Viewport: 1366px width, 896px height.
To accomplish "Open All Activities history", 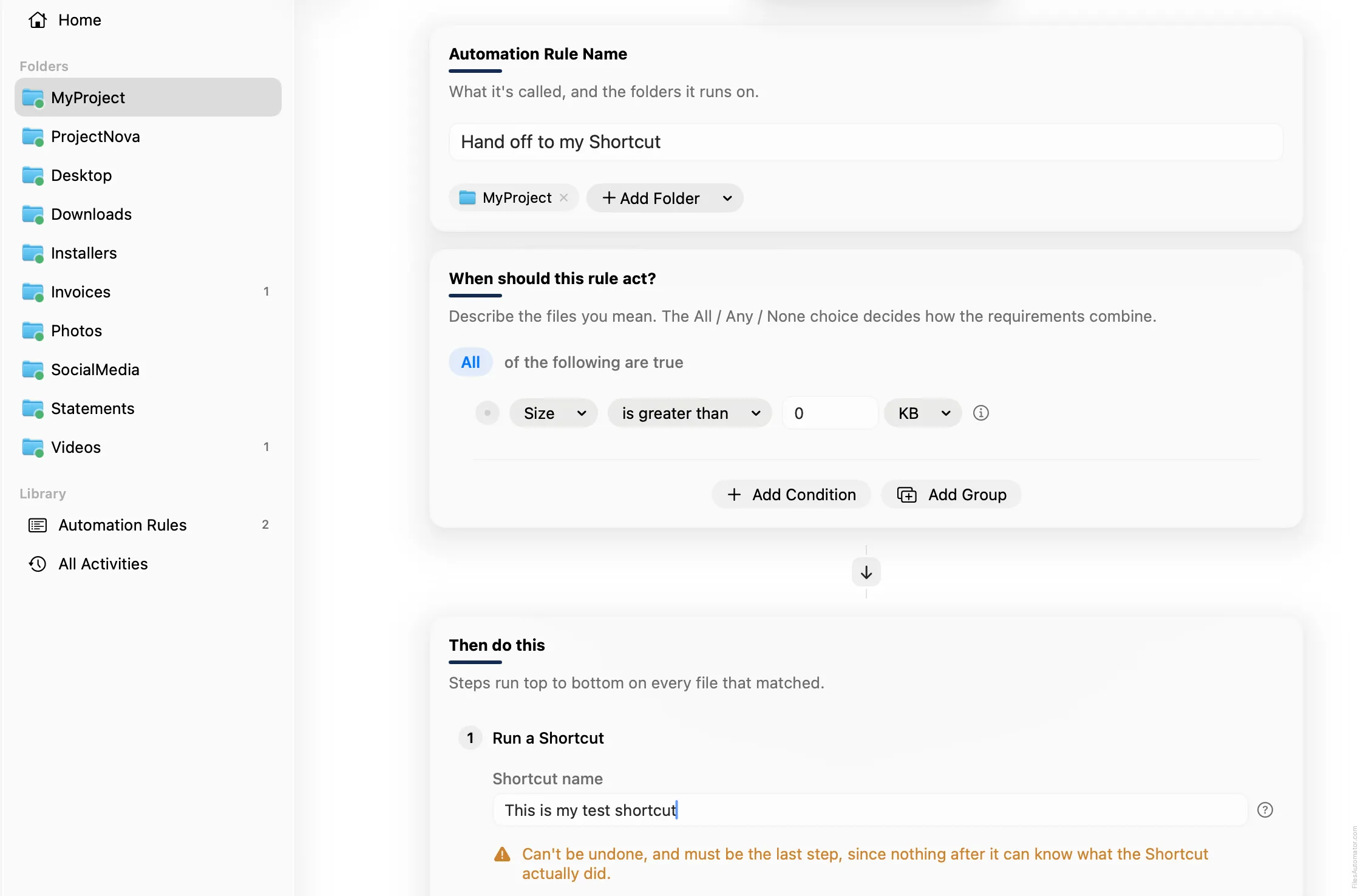I will tap(148, 563).
